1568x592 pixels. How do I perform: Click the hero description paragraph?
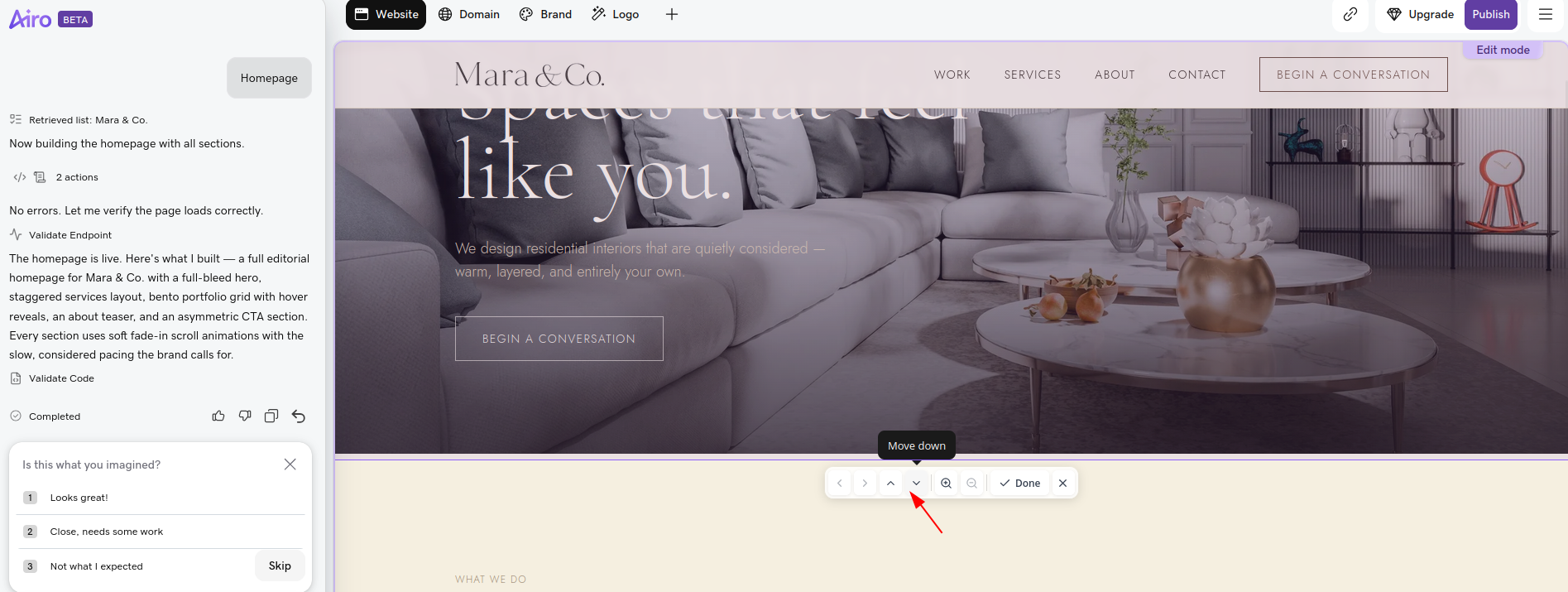[x=640, y=260]
